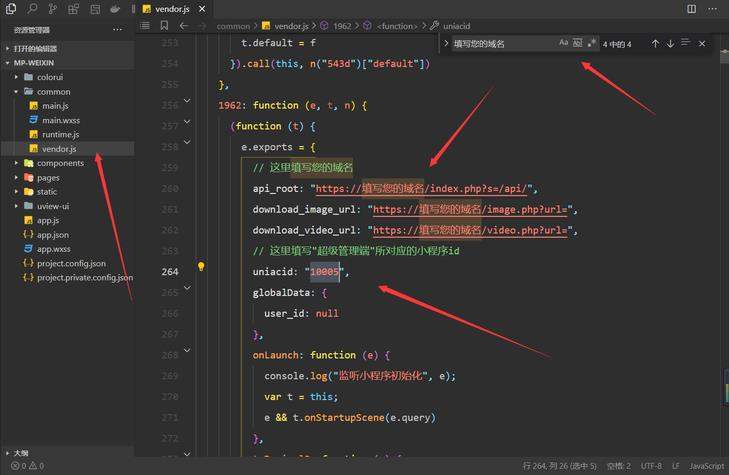Fold onLaunch function at line 268
The image size is (729, 475).
click(x=187, y=350)
